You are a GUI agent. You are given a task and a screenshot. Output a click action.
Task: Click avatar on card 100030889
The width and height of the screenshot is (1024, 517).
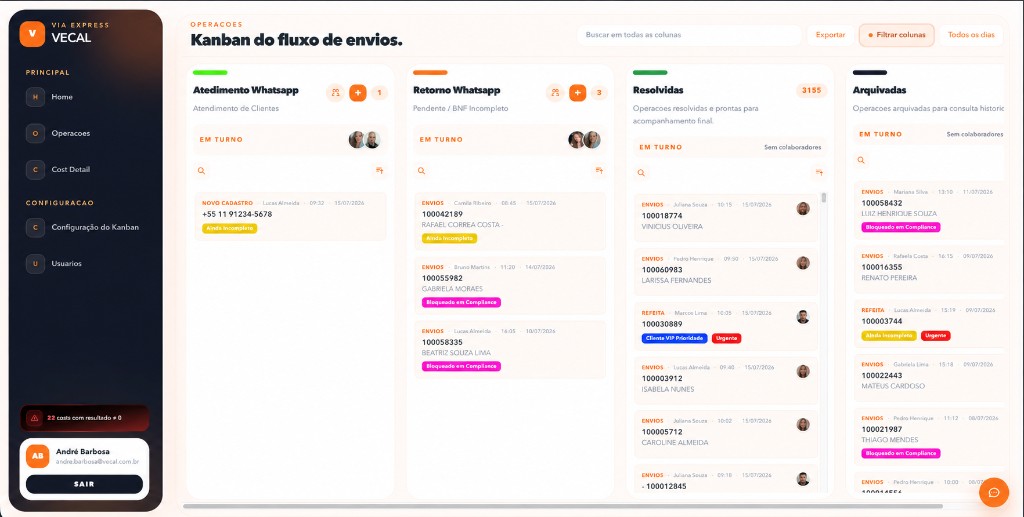pyautogui.click(x=803, y=317)
